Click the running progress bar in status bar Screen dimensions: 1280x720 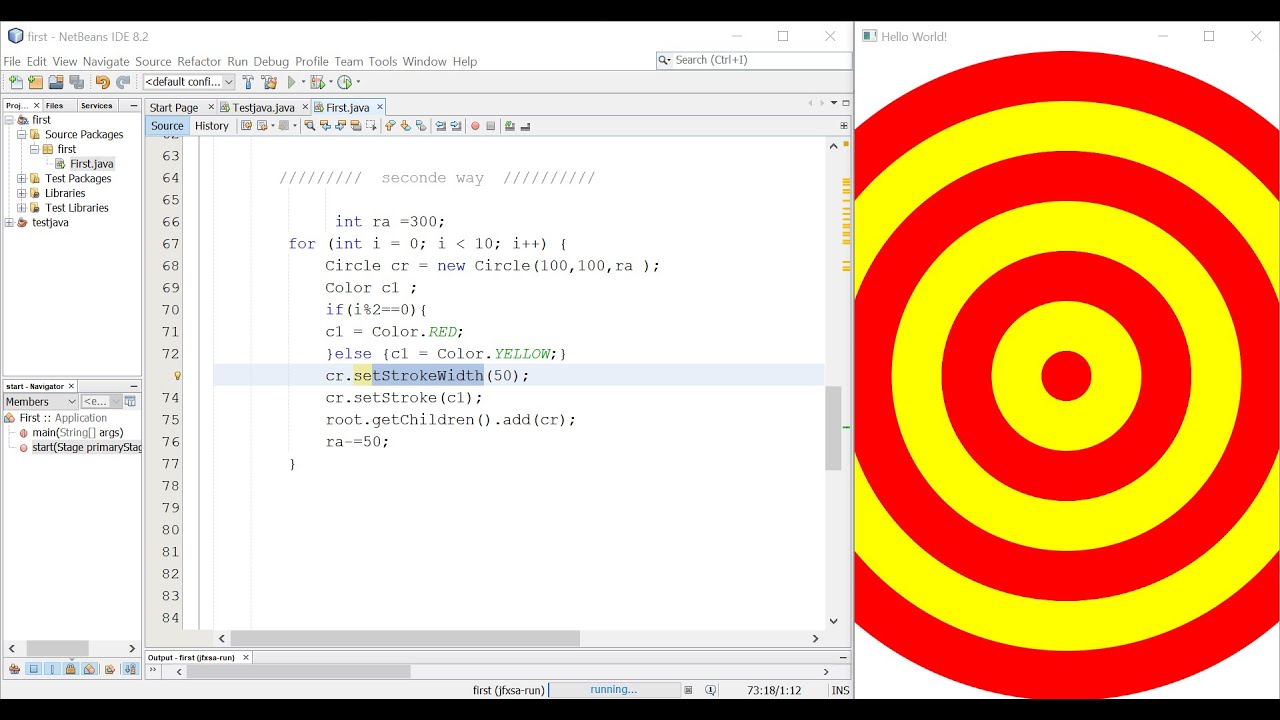tap(615, 690)
